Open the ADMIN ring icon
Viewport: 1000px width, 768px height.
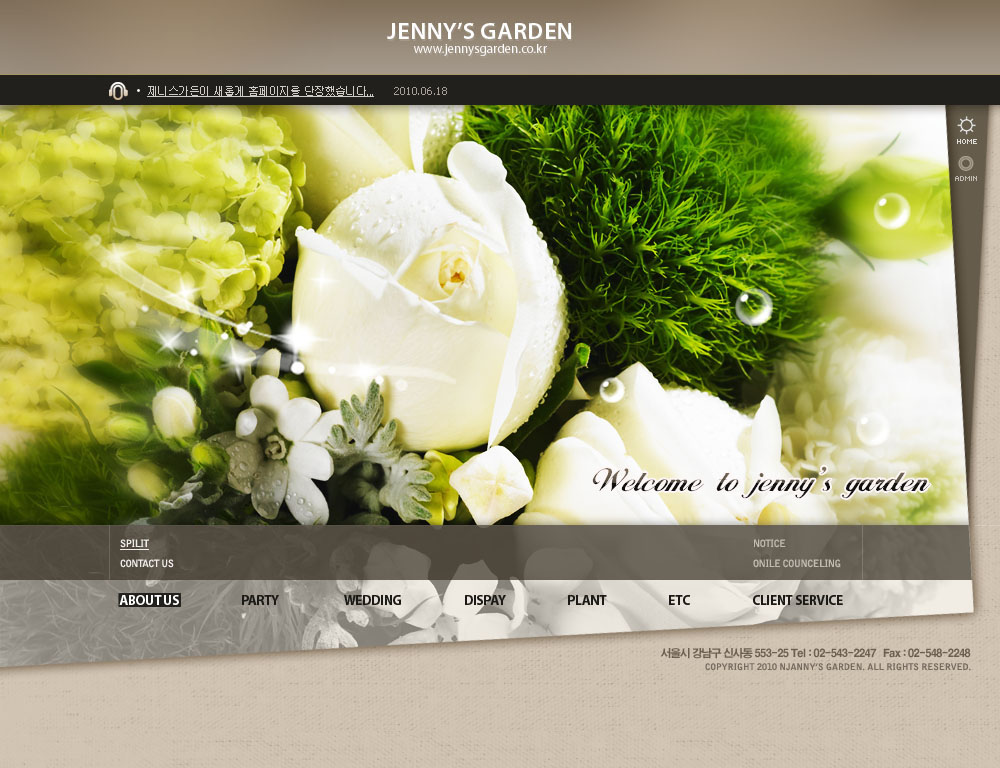tap(966, 164)
